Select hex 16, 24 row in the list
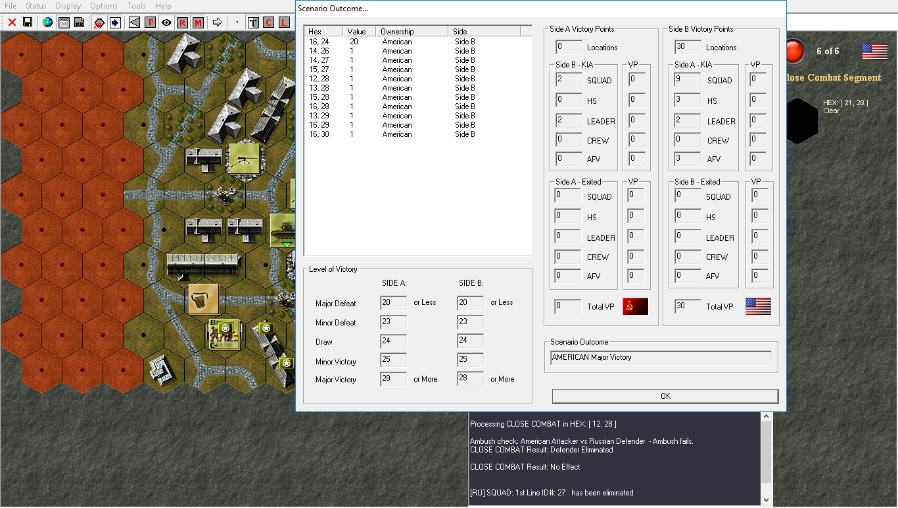Image resolution: width=898 pixels, height=508 pixels. pos(418,42)
